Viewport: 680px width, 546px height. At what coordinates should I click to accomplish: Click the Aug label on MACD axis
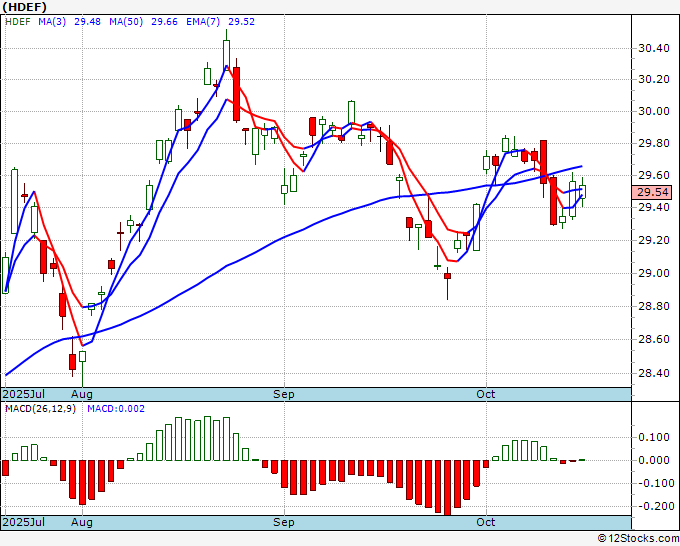pyautogui.click(x=82, y=522)
